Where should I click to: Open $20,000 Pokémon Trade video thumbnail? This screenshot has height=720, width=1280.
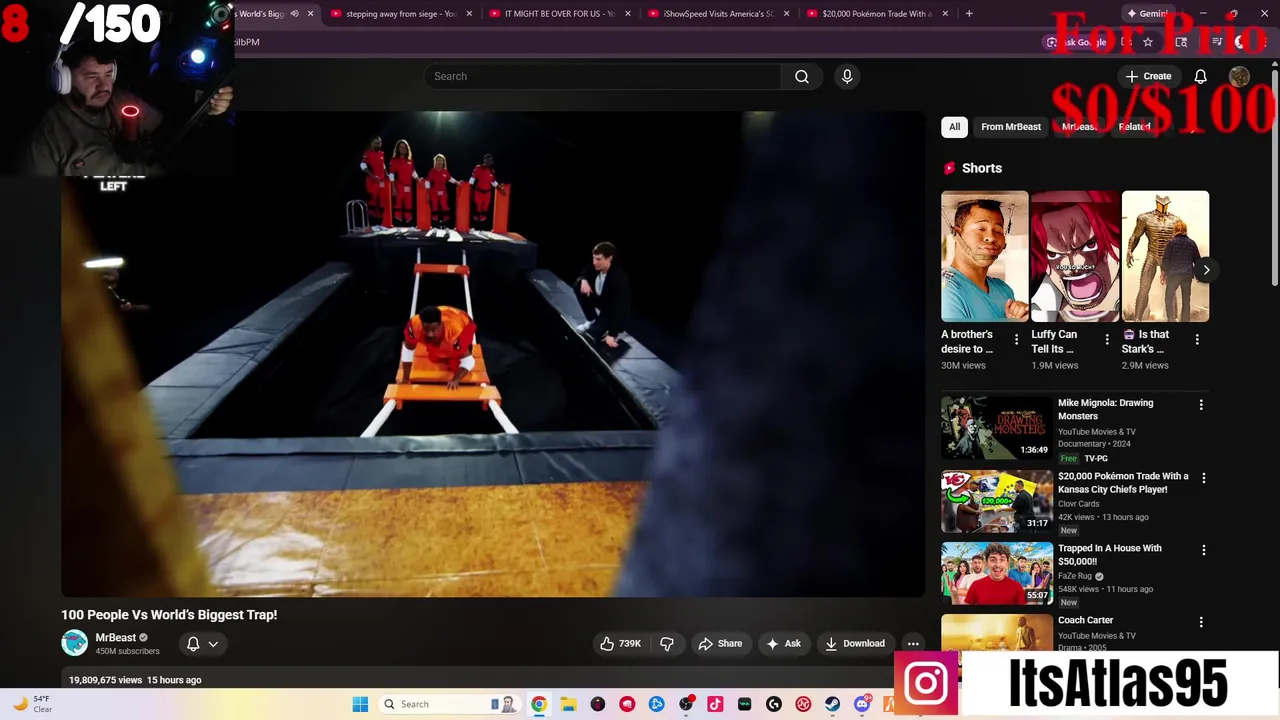tap(997, 501)
